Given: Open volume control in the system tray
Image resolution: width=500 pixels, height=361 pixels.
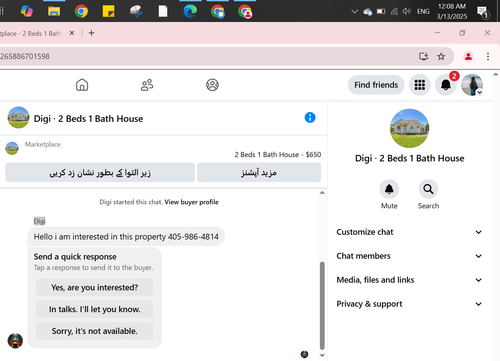Looking at the screenshot, I should tap(406, 12).
